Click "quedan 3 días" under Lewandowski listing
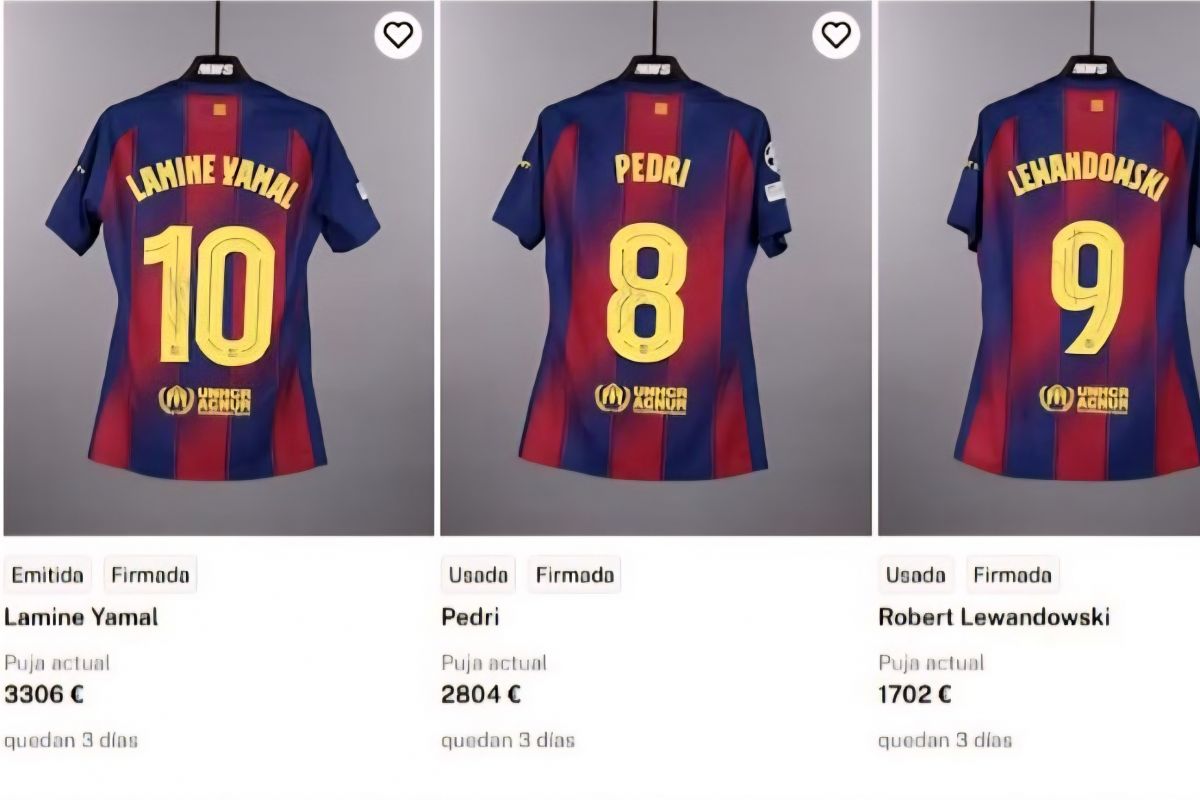Screen dimensions: 1200x800 point(945,741)
